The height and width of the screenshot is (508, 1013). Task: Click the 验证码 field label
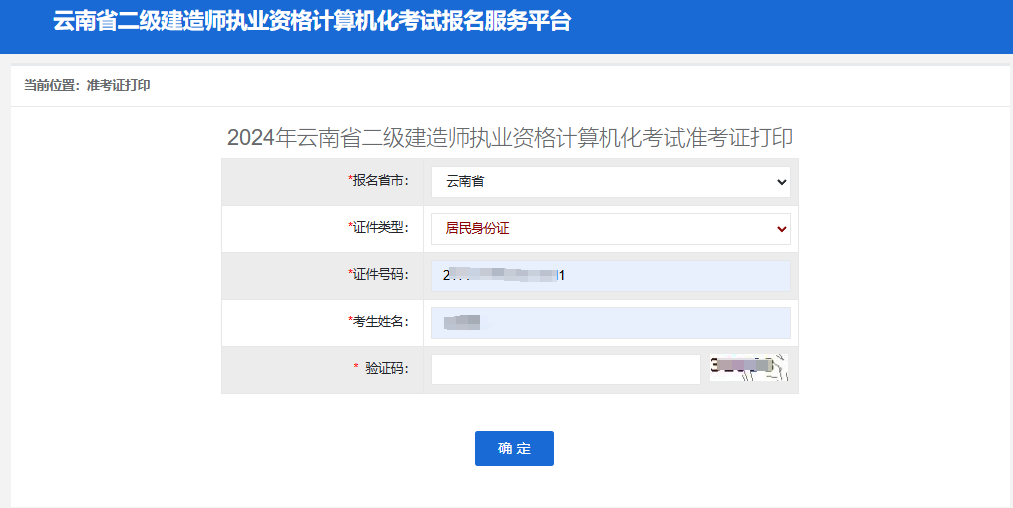point(381,368)
